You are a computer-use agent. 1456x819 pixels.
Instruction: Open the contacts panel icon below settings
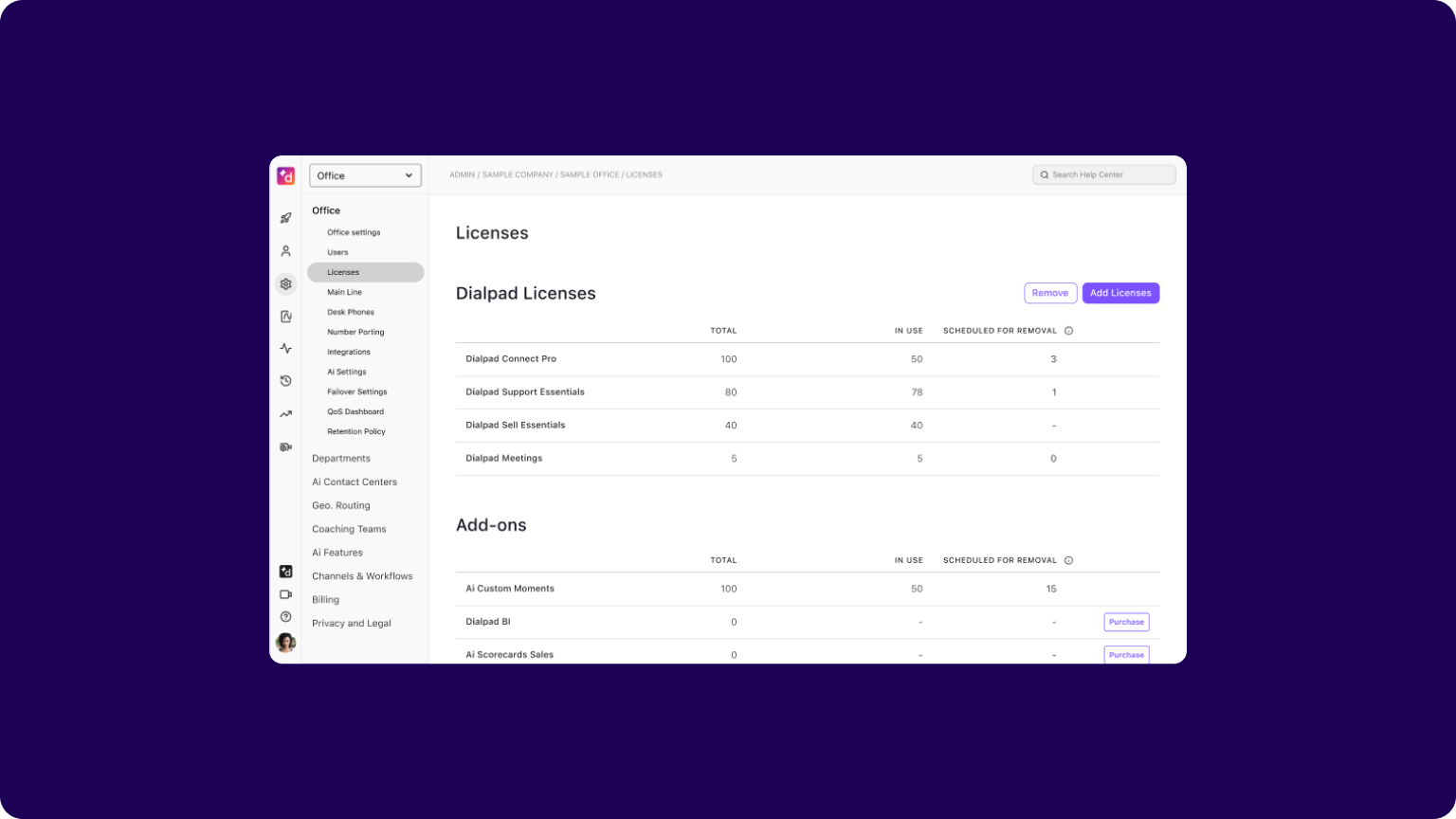[285, 316]
